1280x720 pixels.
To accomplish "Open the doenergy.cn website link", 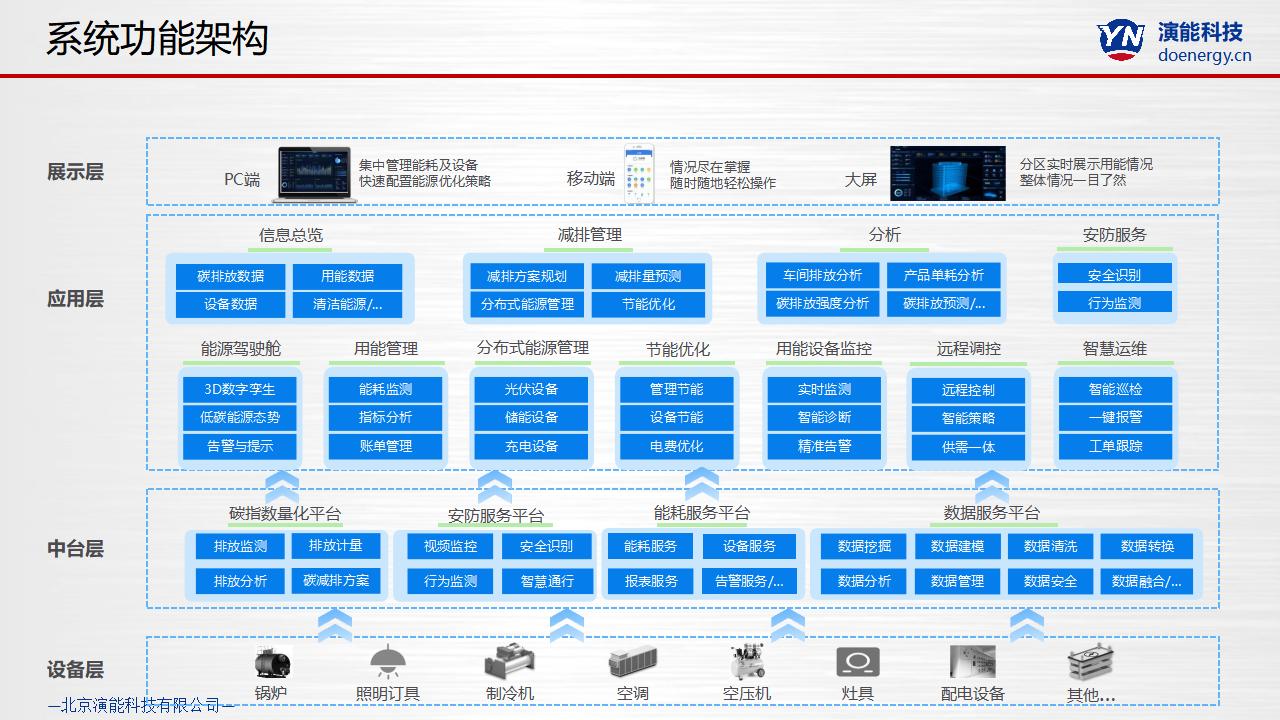I will pyautogui.click(x=1204, y=56).
